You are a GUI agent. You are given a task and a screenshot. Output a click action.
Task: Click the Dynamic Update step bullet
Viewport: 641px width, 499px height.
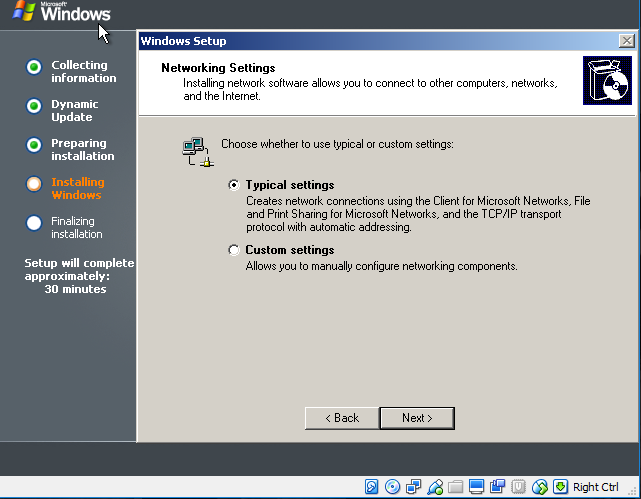click(34, 106)
